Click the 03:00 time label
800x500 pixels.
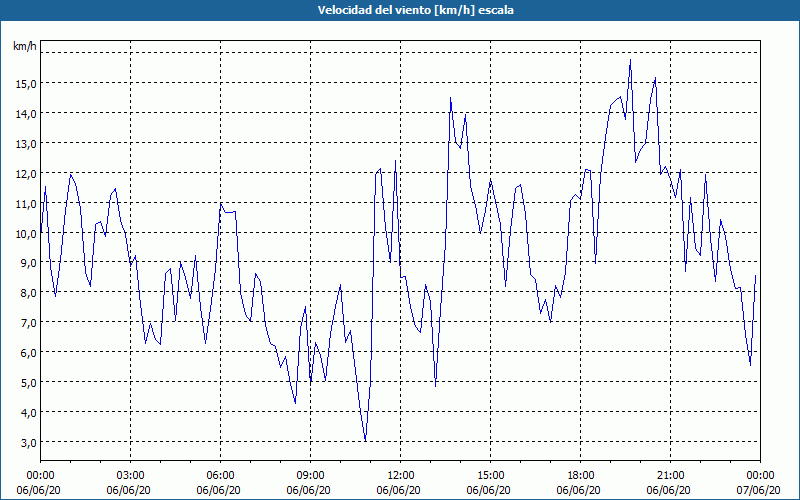[131, 476]
